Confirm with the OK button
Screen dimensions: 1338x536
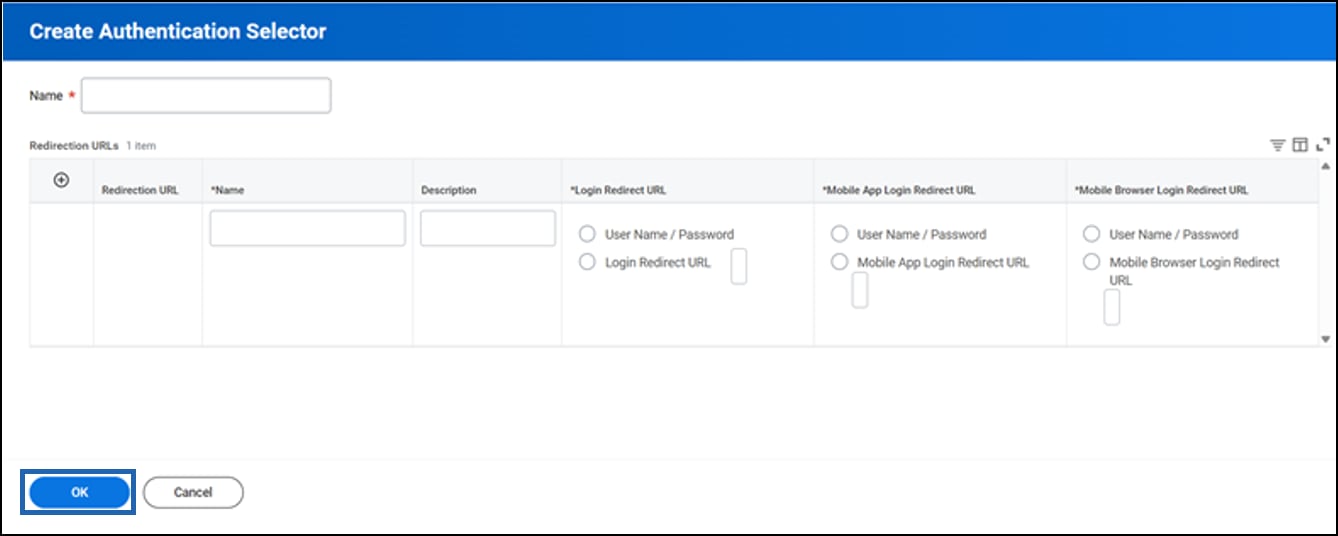tap(79, 492)
